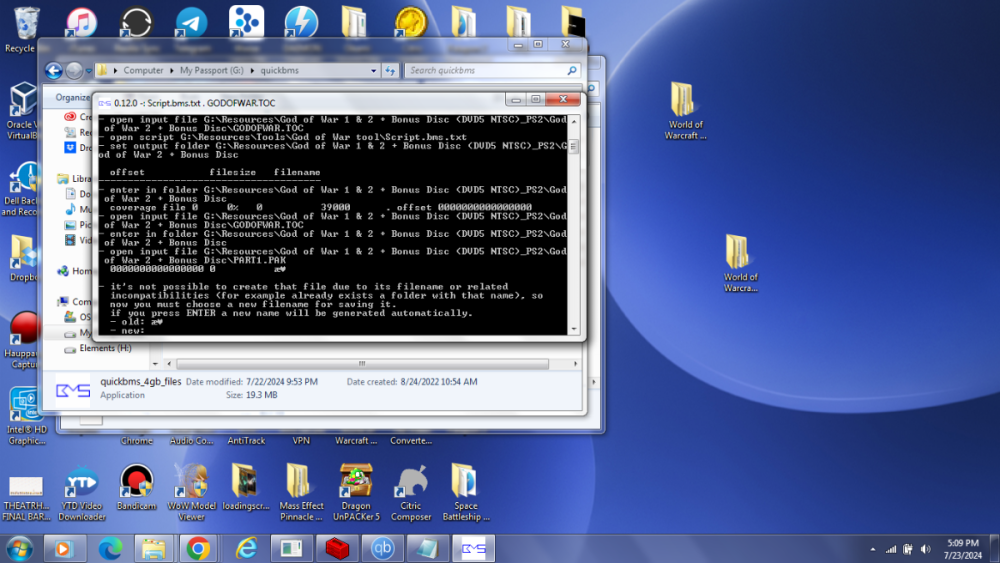Open the iTunes desktop shortcut

pyautogui.click(x=81, y=23)
